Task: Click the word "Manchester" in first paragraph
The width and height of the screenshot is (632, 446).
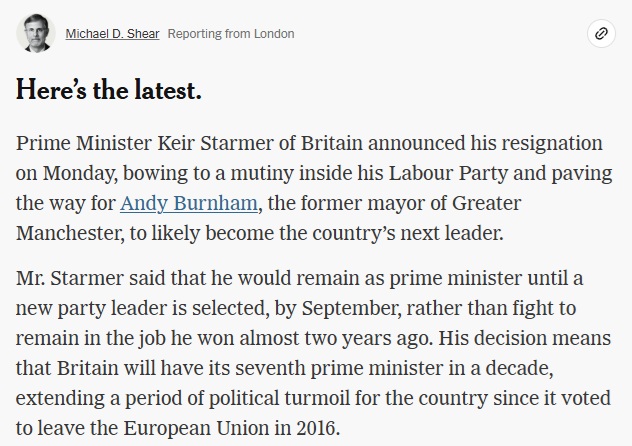Action: (69, 233)
